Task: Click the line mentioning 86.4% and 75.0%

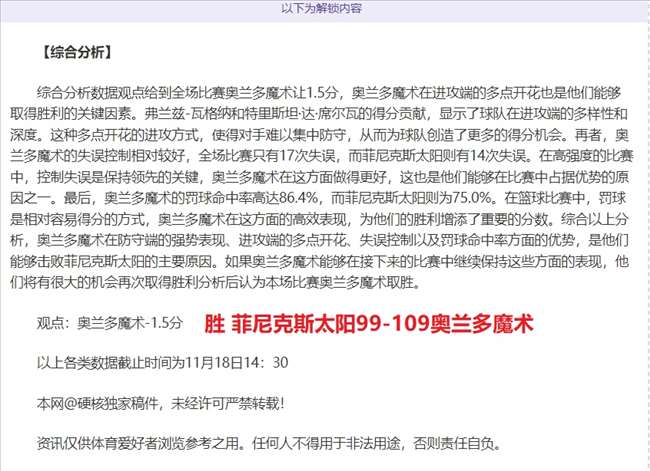Action: click(x=318, y=198)
